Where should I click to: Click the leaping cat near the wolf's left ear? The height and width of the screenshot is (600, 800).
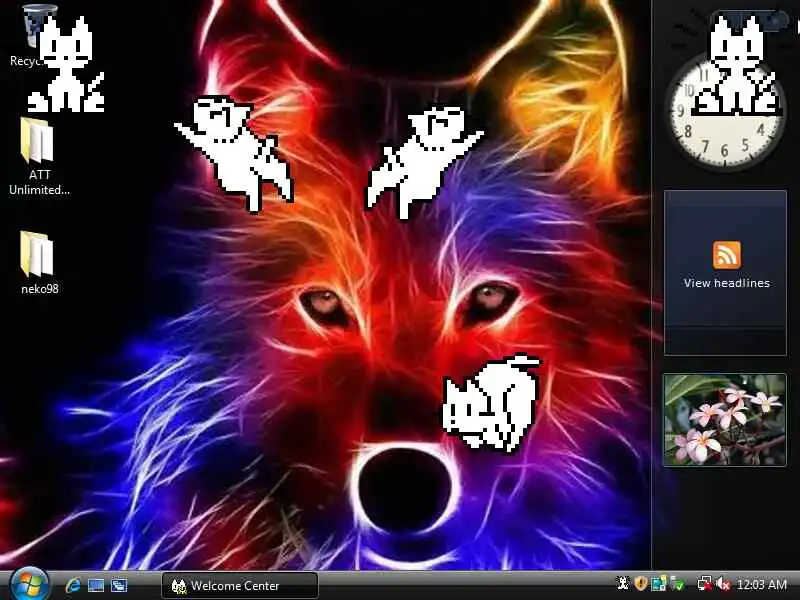[234, 152]
